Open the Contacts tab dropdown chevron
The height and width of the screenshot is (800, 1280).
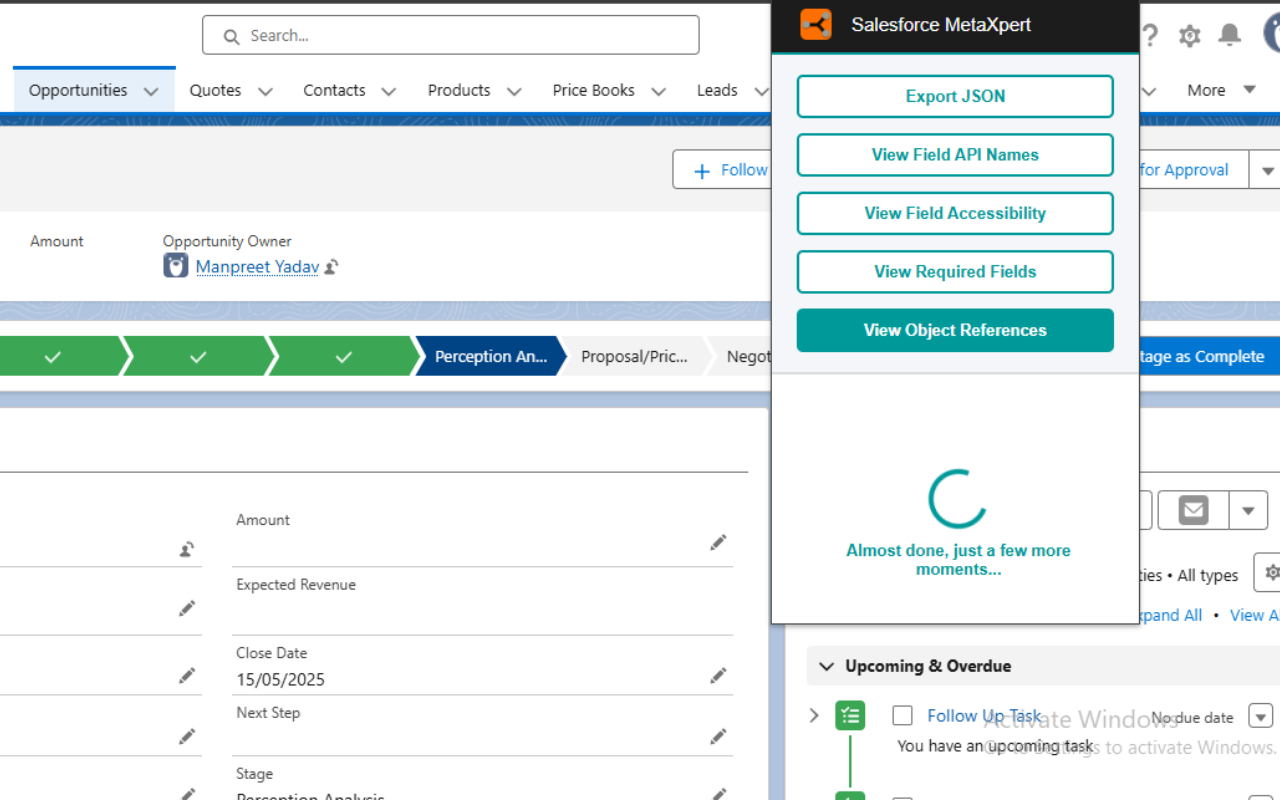(x=389, y=91)
